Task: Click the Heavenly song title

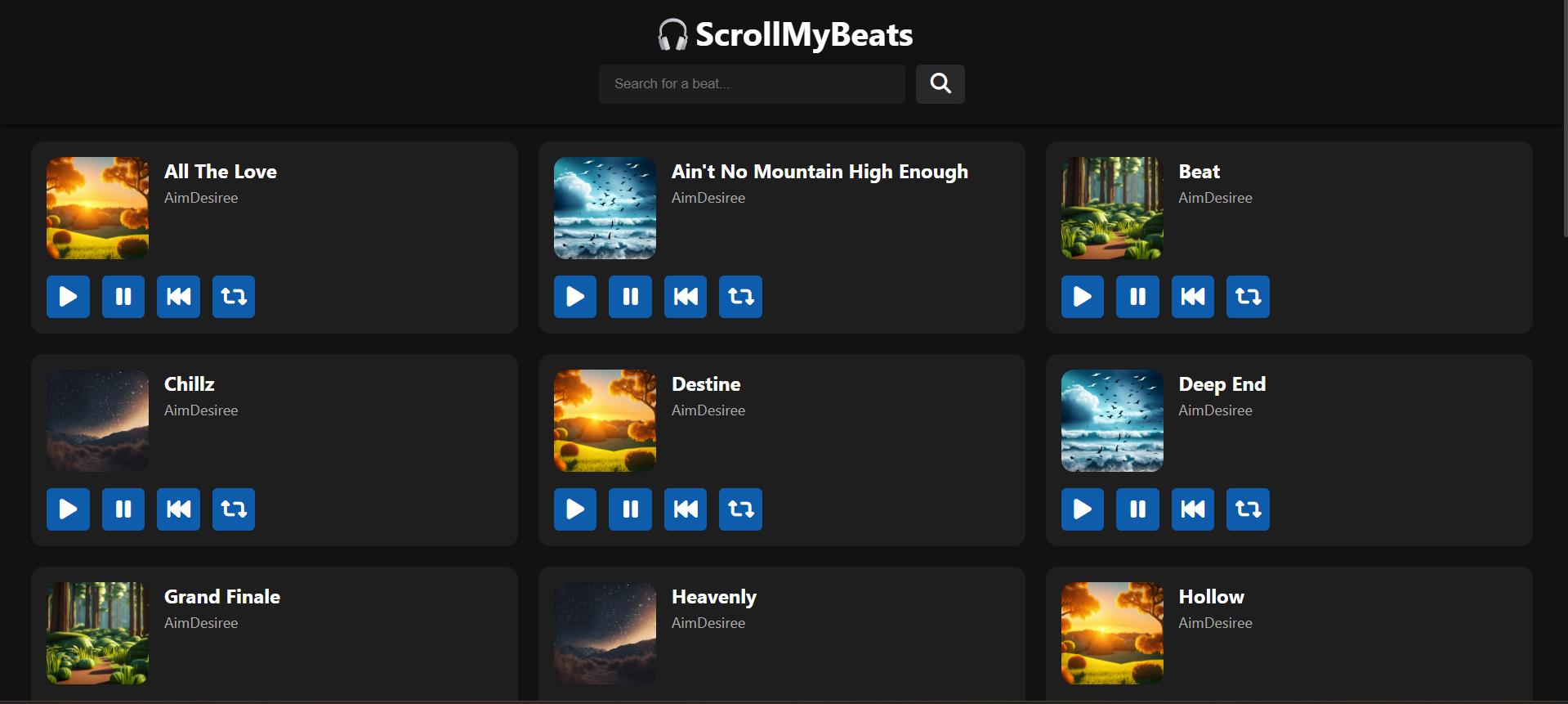Action: (x=714, y=597)
